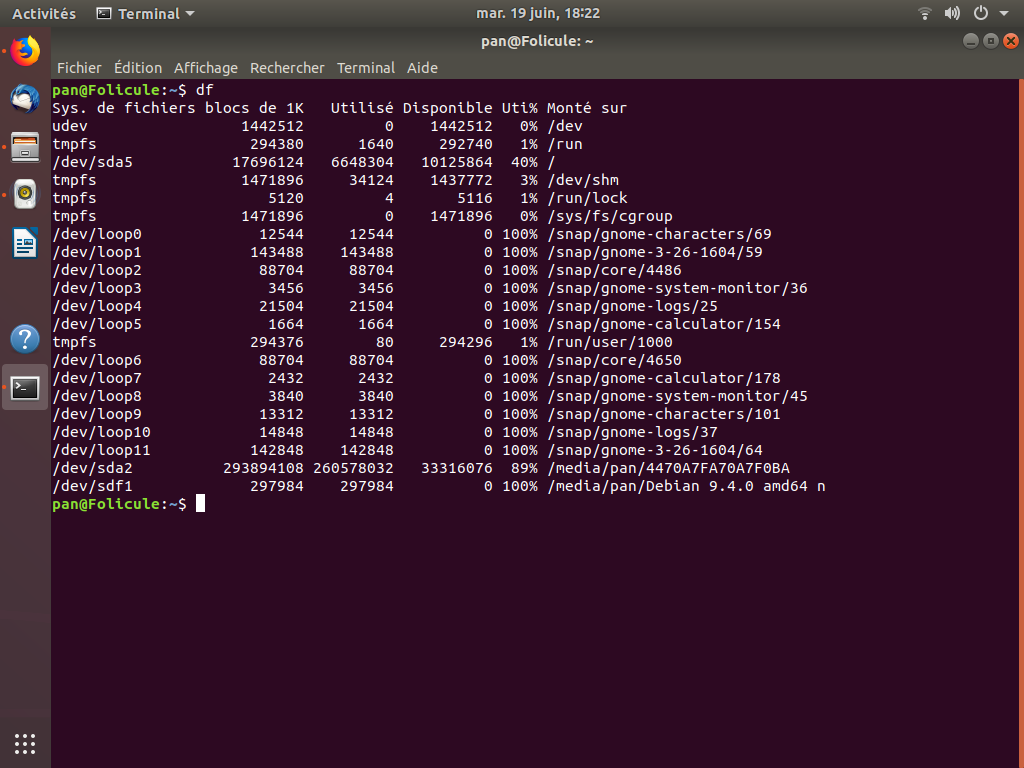Expand the system menu arrow beside power icon
The height and width of the screenshot is (768, 1024).
1003,14
